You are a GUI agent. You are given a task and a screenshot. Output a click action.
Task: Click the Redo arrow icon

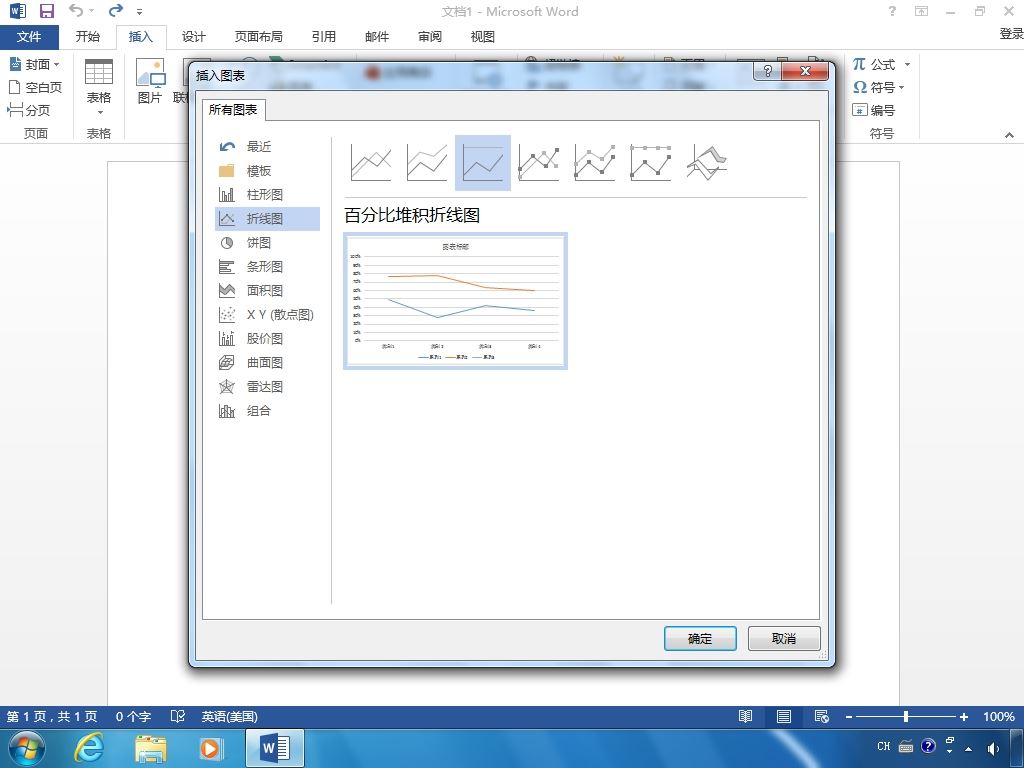click(116, 10)
